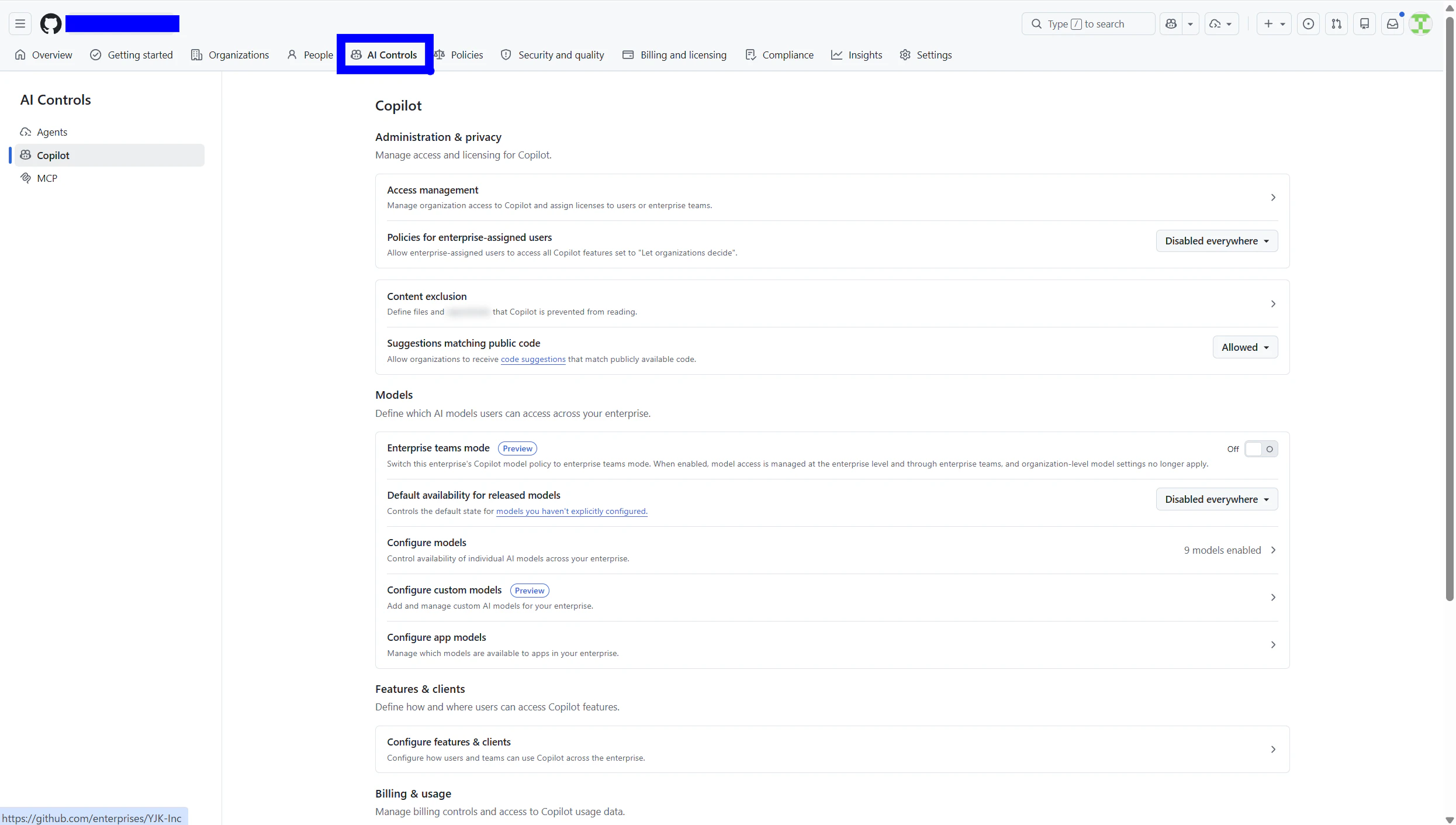Click the vertical page scrollbar
This screenshot has width=1456, height=825.
pos(1450,310)
